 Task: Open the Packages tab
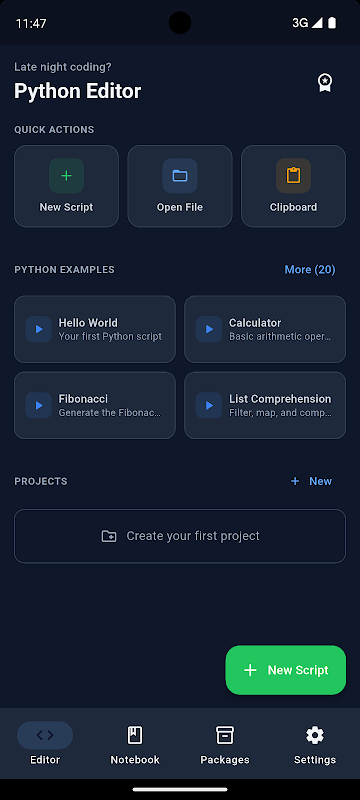point(225,743)
